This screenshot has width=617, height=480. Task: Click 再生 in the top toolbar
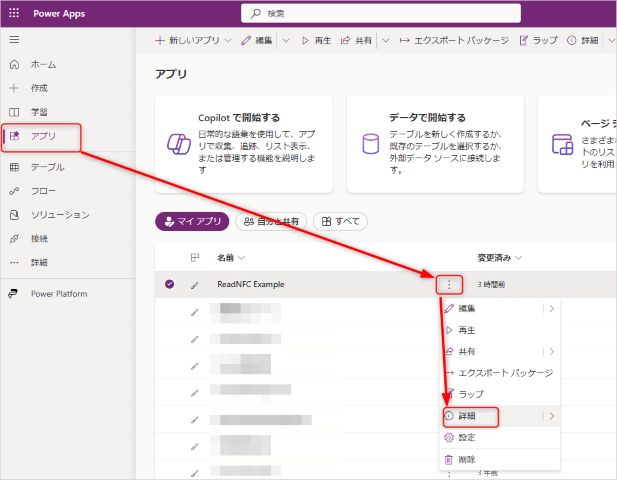[x=316, y=41]
